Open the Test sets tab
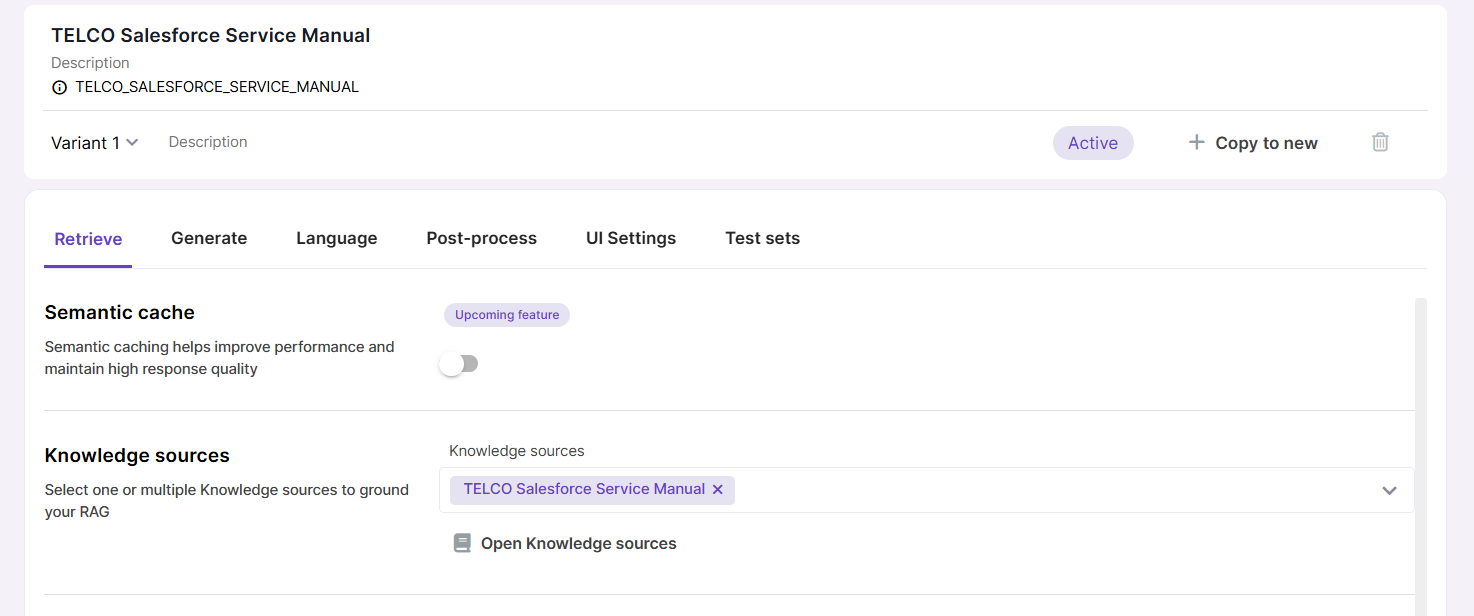This screenshot has height=616, width=1474. tap(762, 238)
